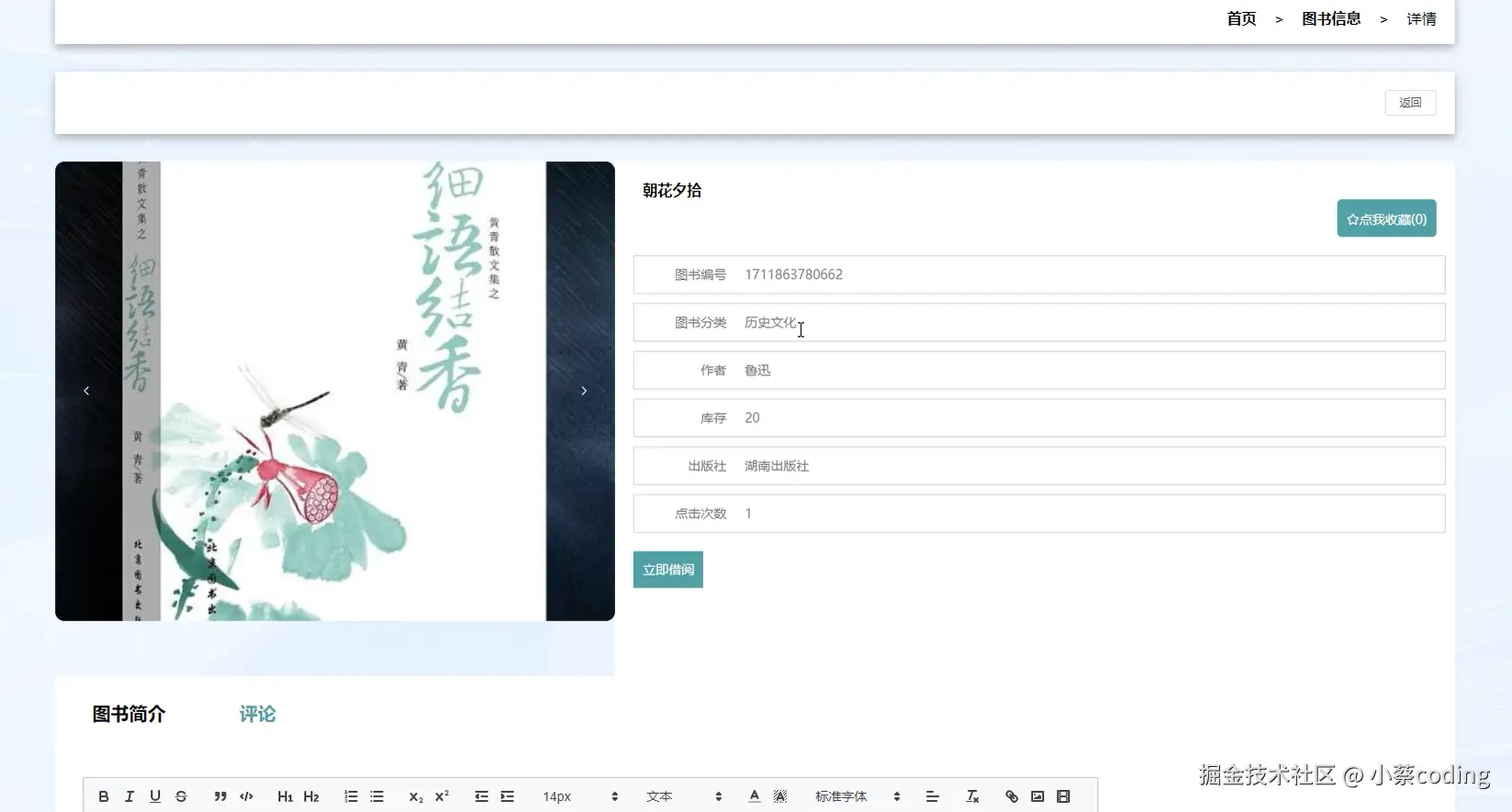Open the text background color picker
The image size is (1512, 812).
pyautogui.click(x=780, y=796)
